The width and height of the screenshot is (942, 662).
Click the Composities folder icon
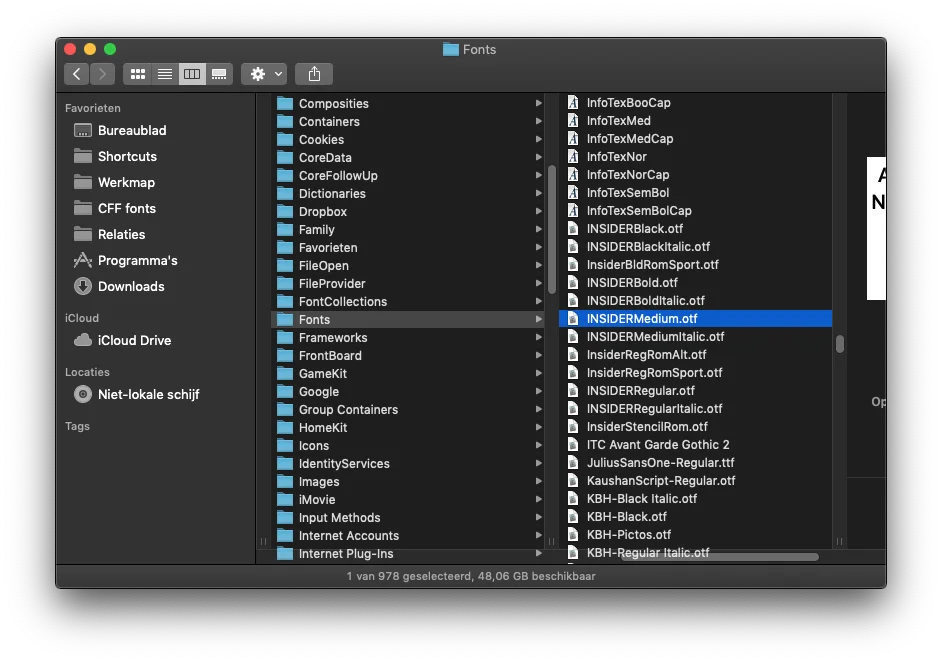pyautogui.click(x=285, y=103)
